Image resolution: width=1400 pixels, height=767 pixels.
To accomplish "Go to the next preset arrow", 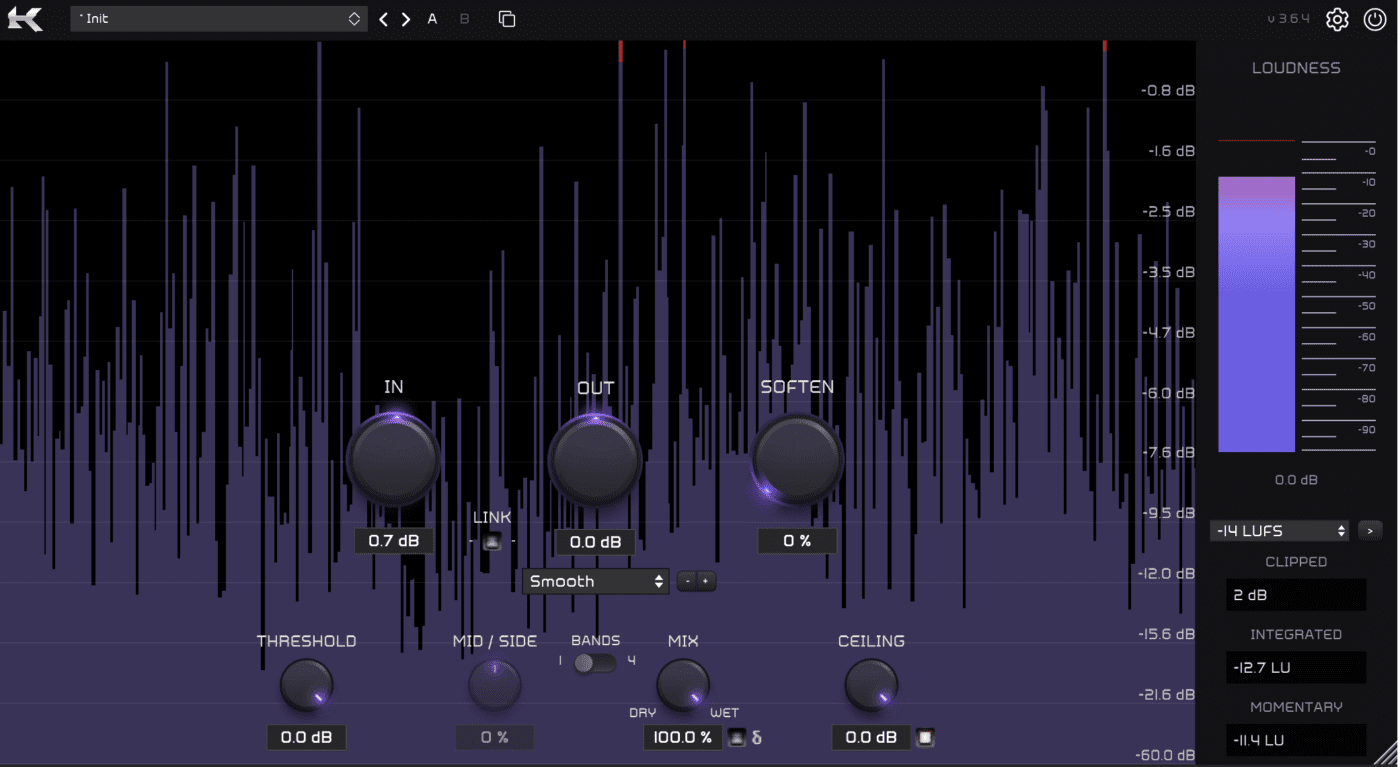I will (406, 19).
